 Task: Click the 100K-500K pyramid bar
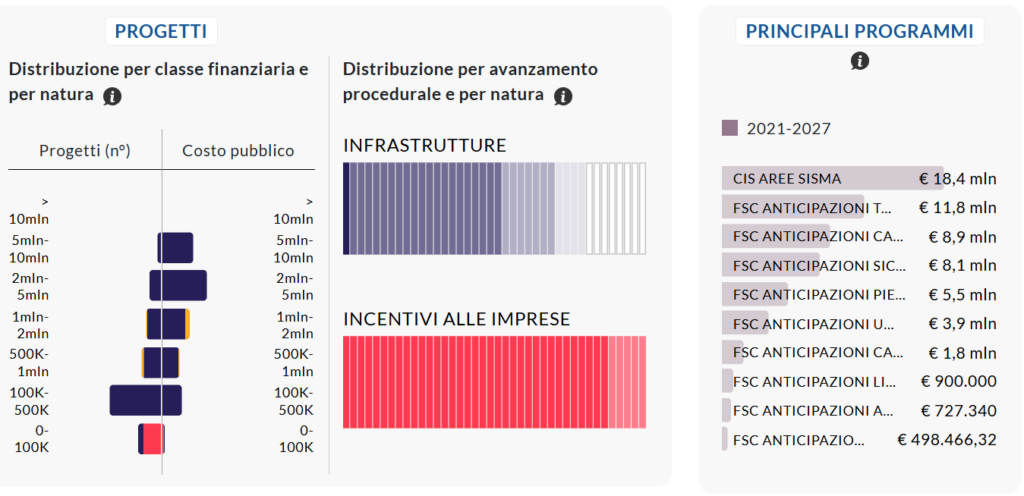pyautogui.click(x=146, y=400)
